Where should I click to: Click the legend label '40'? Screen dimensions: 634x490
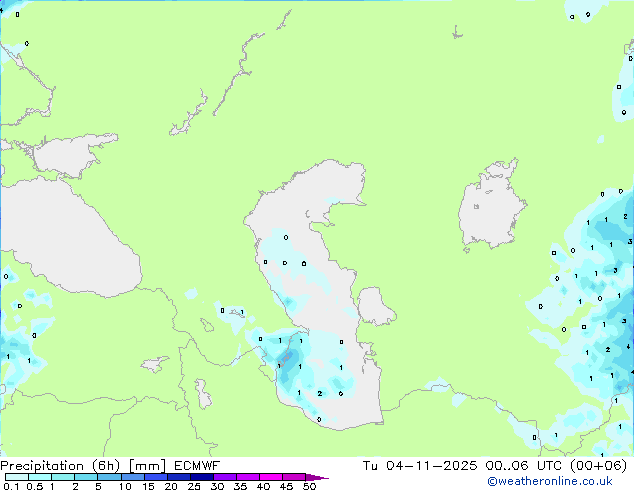(263, 486)
